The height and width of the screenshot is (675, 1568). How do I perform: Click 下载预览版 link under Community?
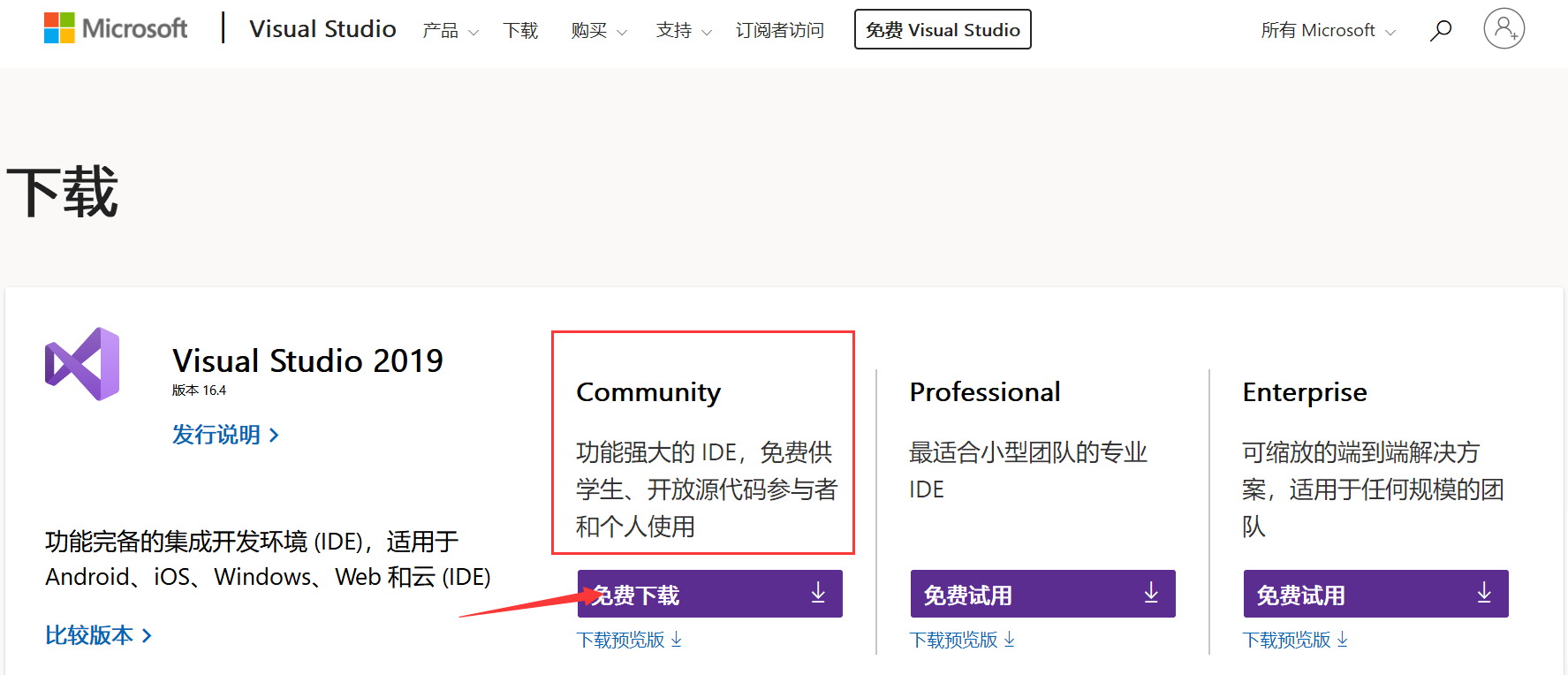[630, 640]
